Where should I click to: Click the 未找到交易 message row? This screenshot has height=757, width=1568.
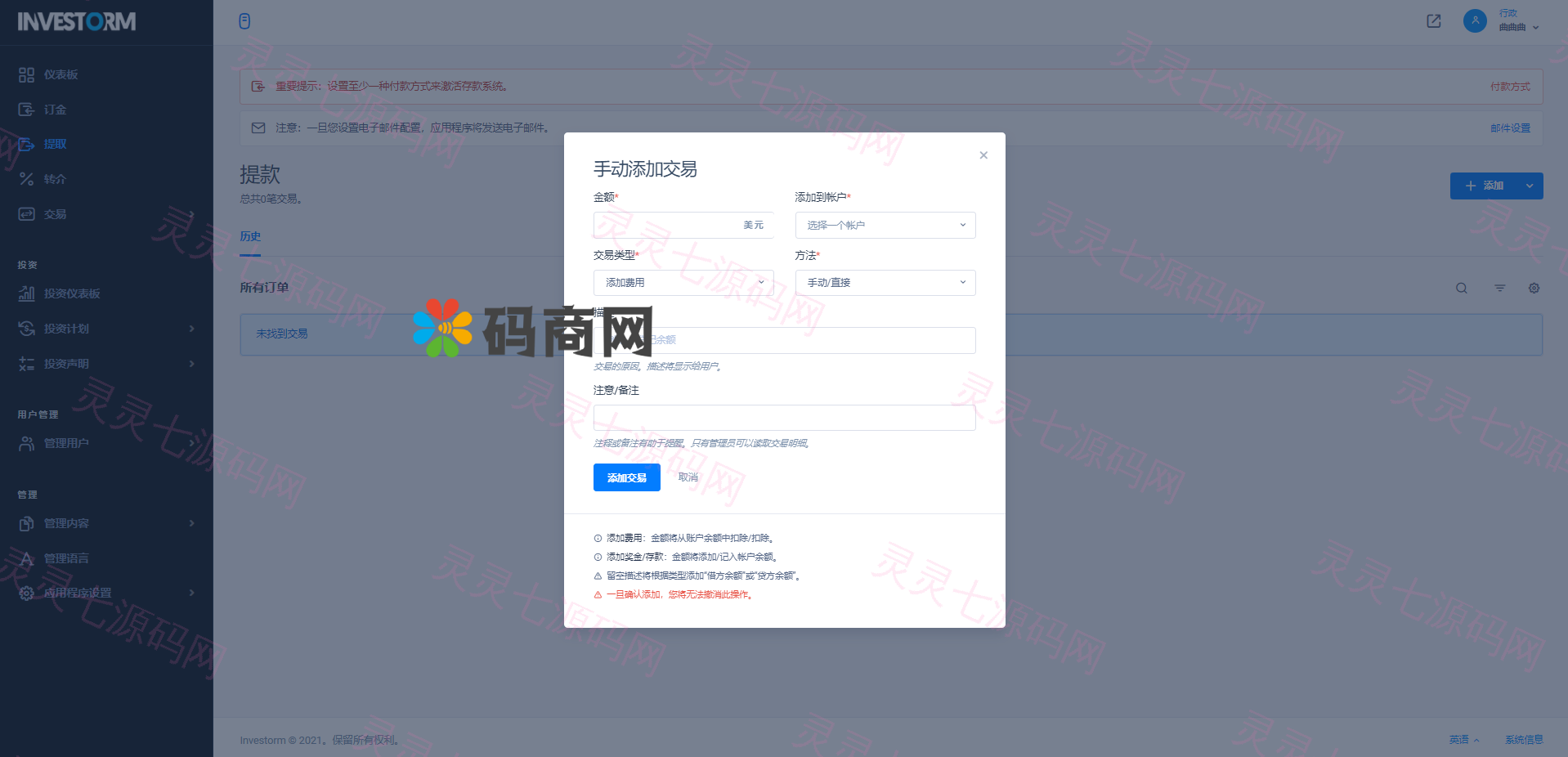[x=891, y=334]
